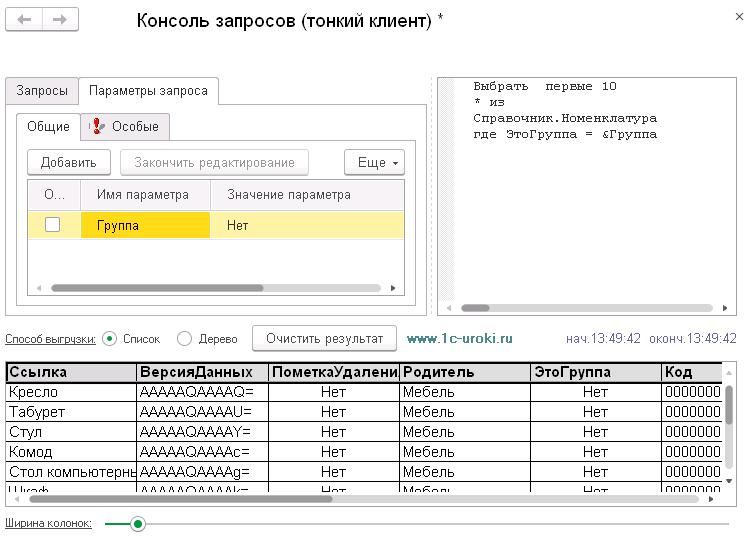This screenshot has height=541, width=750.
Task: Open the www.1c-uroki.ru link
Action: (x=460, y=339)
